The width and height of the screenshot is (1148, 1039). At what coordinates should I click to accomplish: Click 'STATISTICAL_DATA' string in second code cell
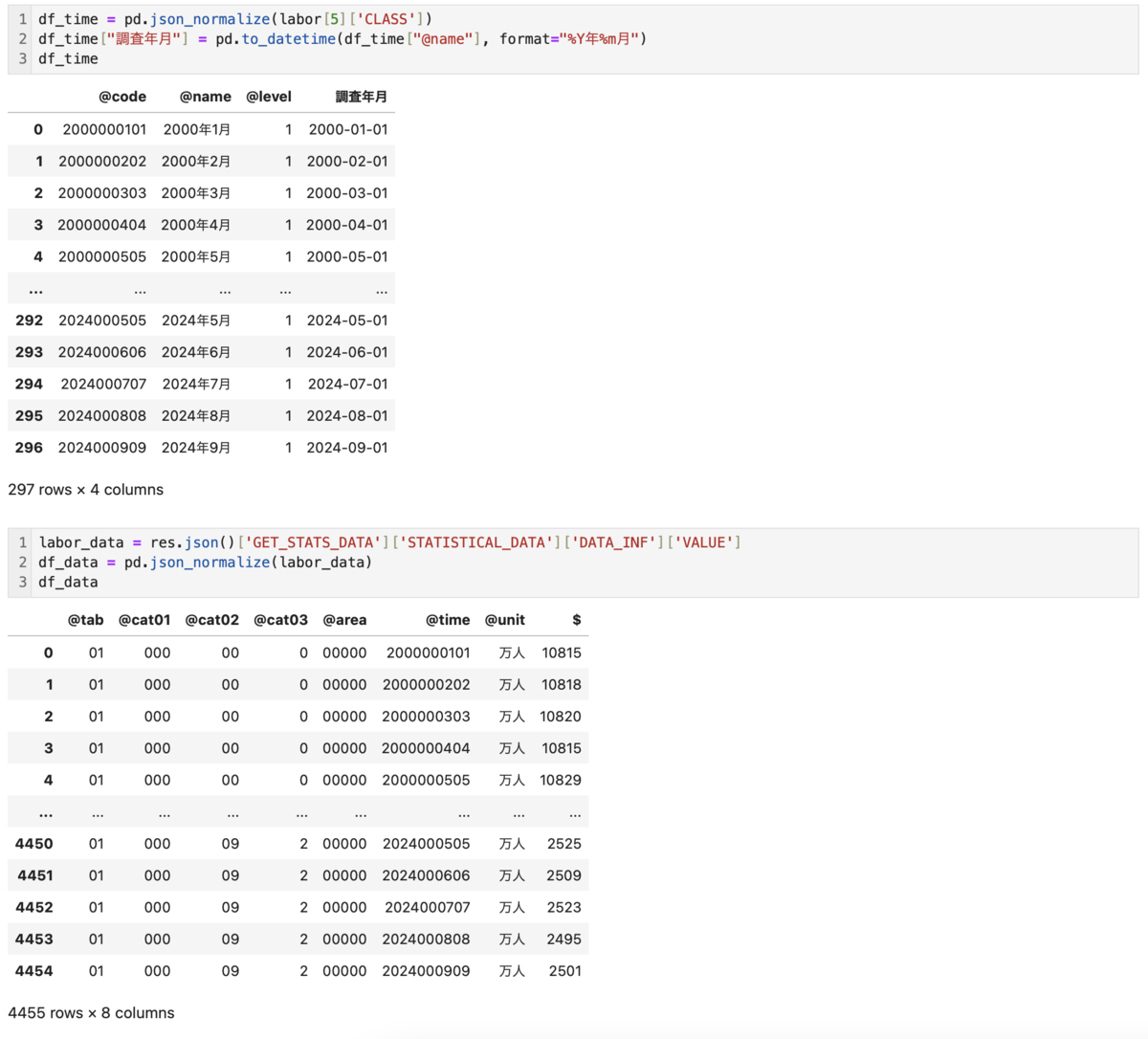pyautogui.click(x=477, y=542)
